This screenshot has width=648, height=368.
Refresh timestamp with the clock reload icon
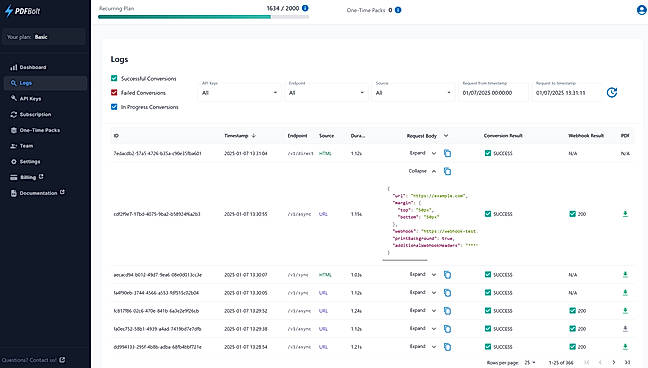click(x=612, y=93)
